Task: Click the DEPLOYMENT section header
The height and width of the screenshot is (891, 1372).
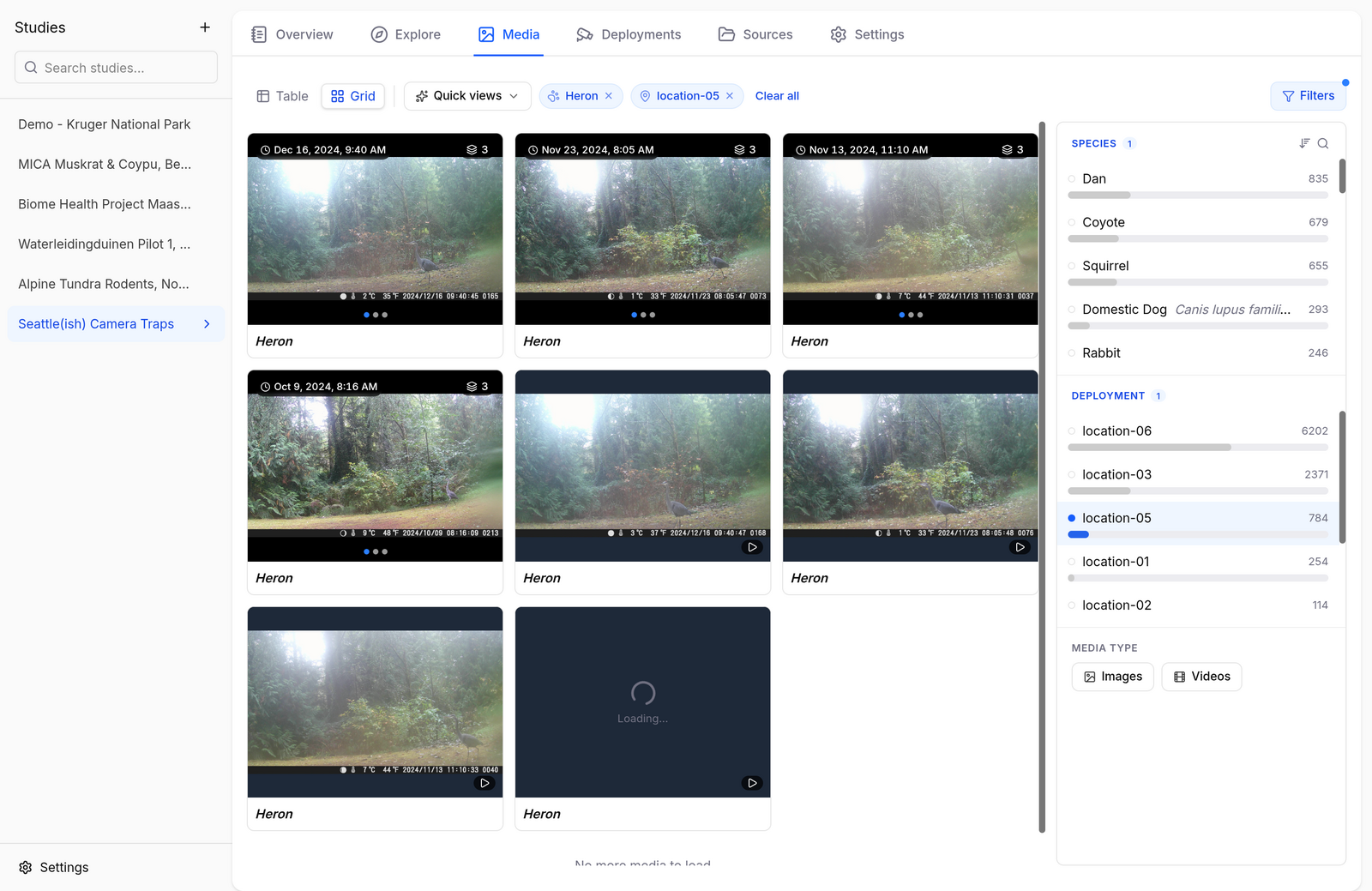Action: click(1108, 395)
